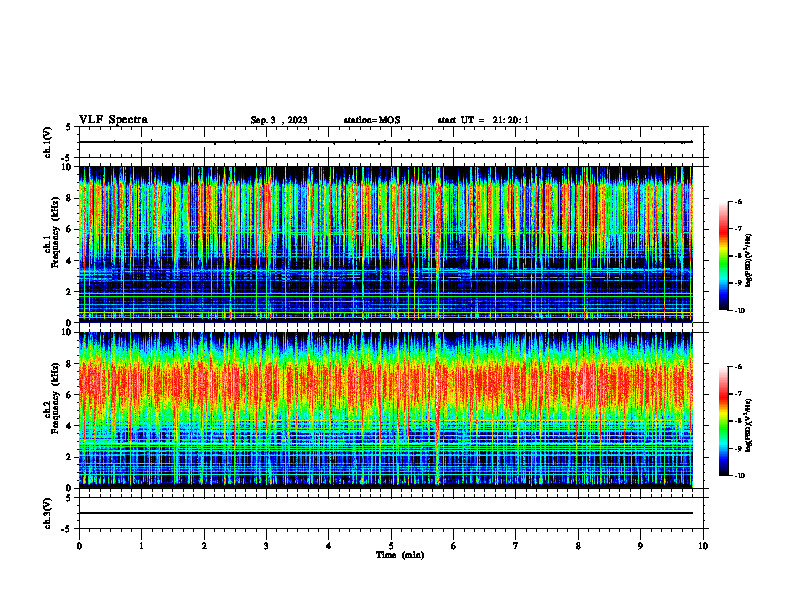
Task: Click the 'ch.3(V)' axis label
Action: pos(48,513)
